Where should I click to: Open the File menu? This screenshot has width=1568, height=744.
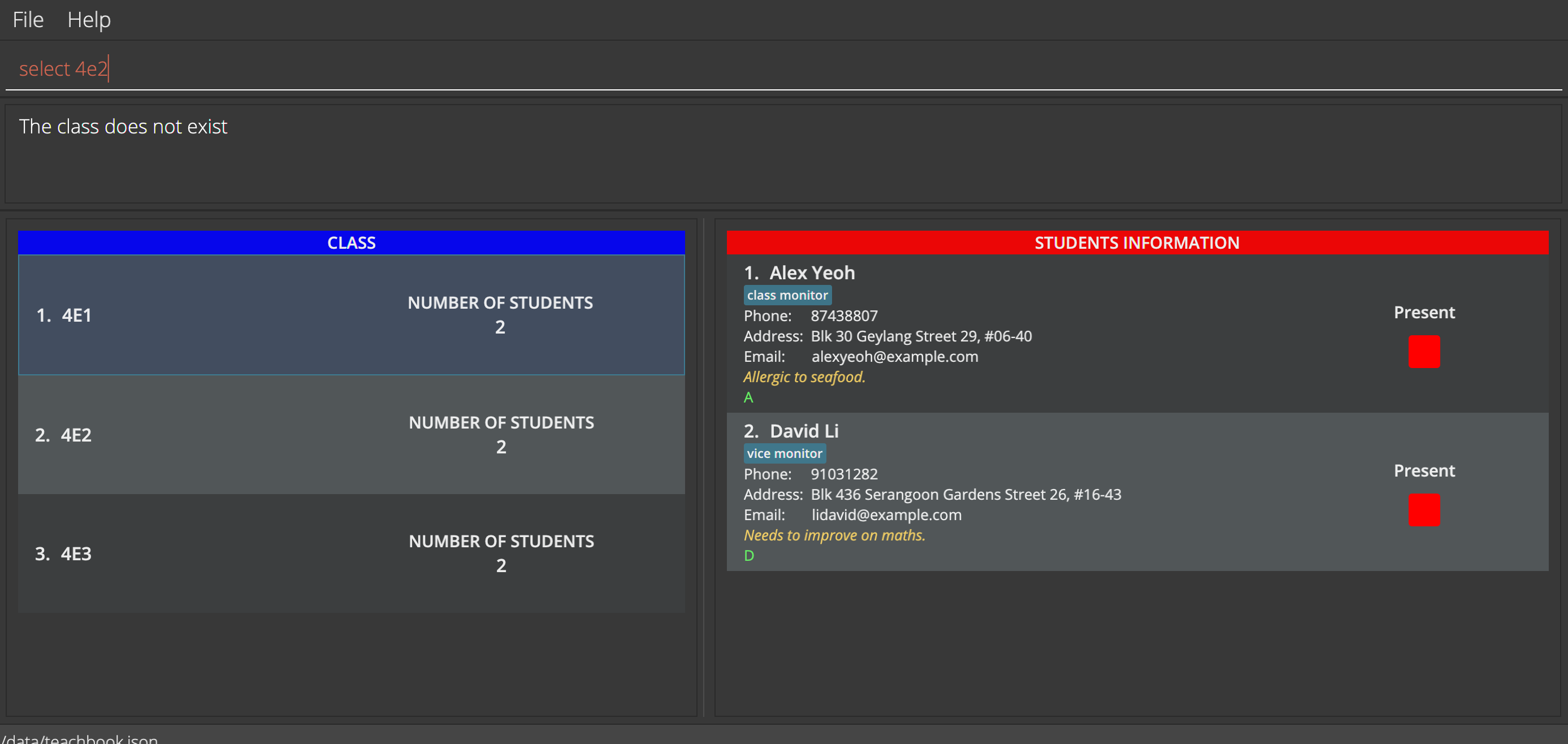tap(28, 20)
